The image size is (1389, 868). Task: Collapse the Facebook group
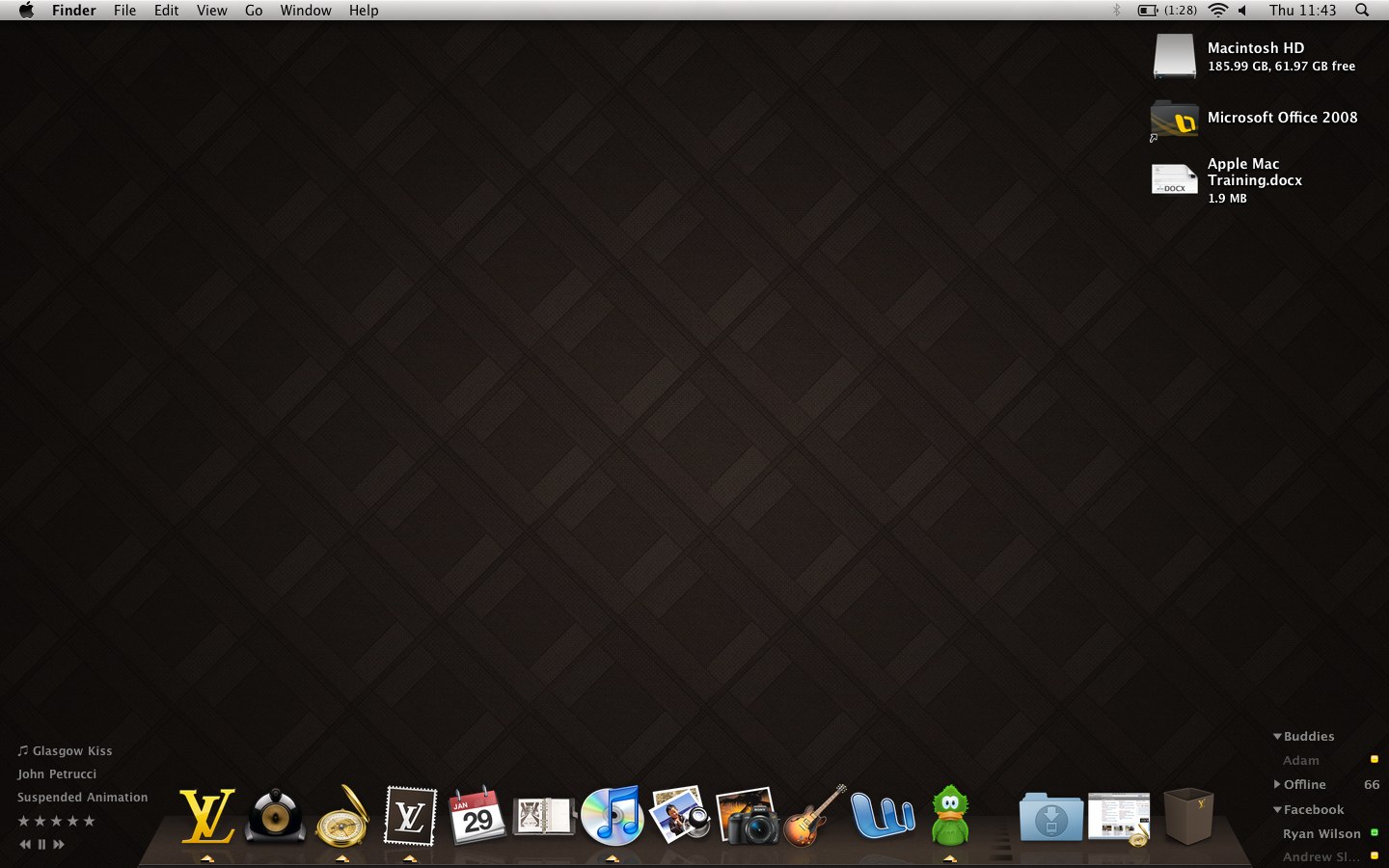(1277, 809)
